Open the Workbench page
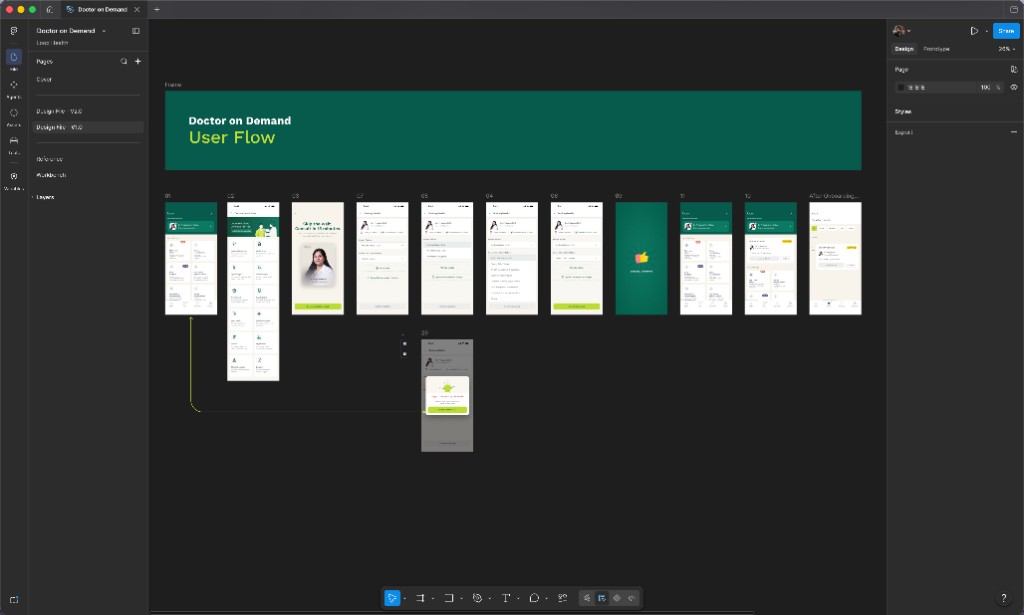Screen dimensions: 1024x615 (x=51, y=175)
